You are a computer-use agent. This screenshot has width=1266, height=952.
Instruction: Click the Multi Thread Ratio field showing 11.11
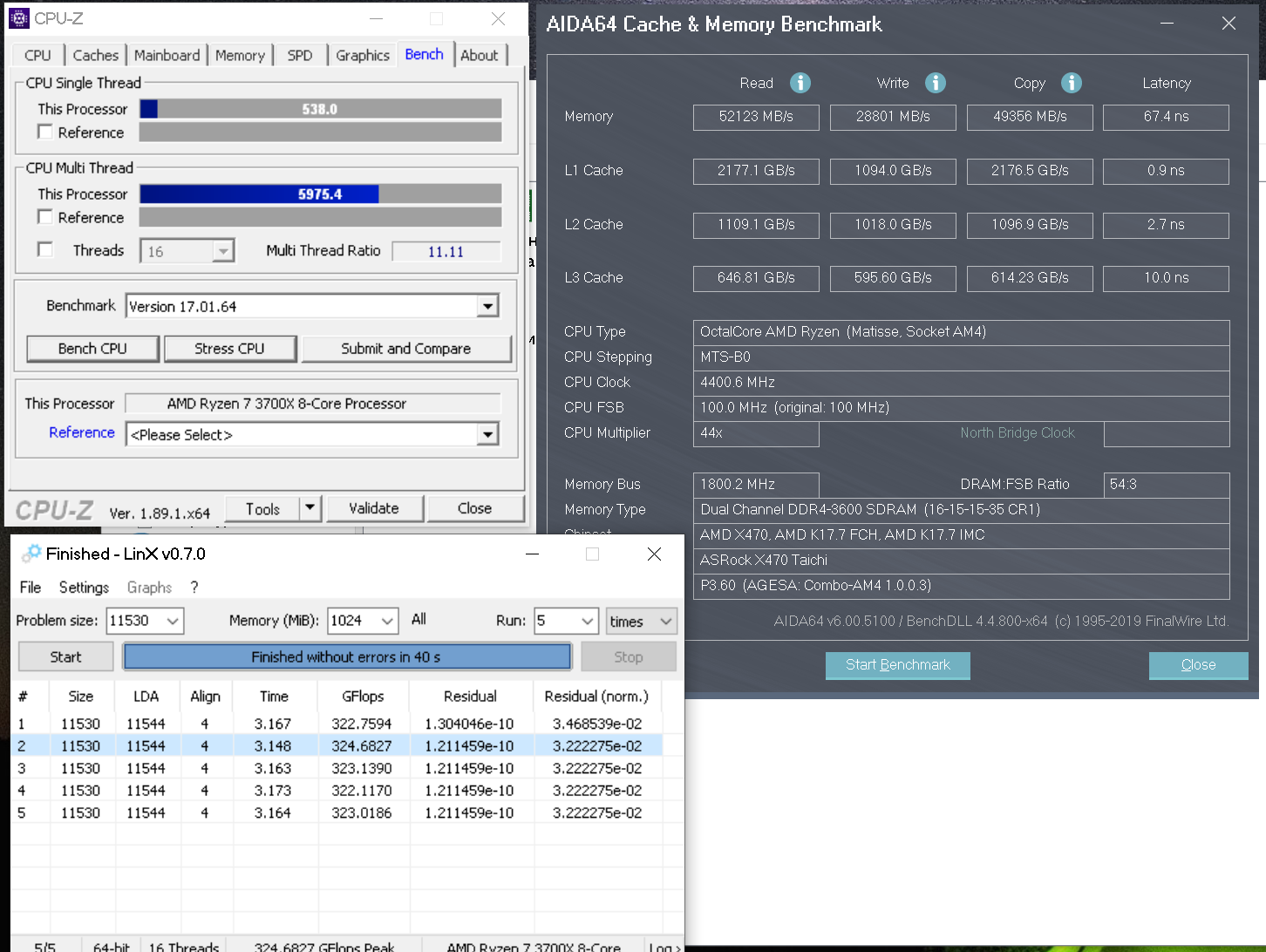tap(446, 252)
